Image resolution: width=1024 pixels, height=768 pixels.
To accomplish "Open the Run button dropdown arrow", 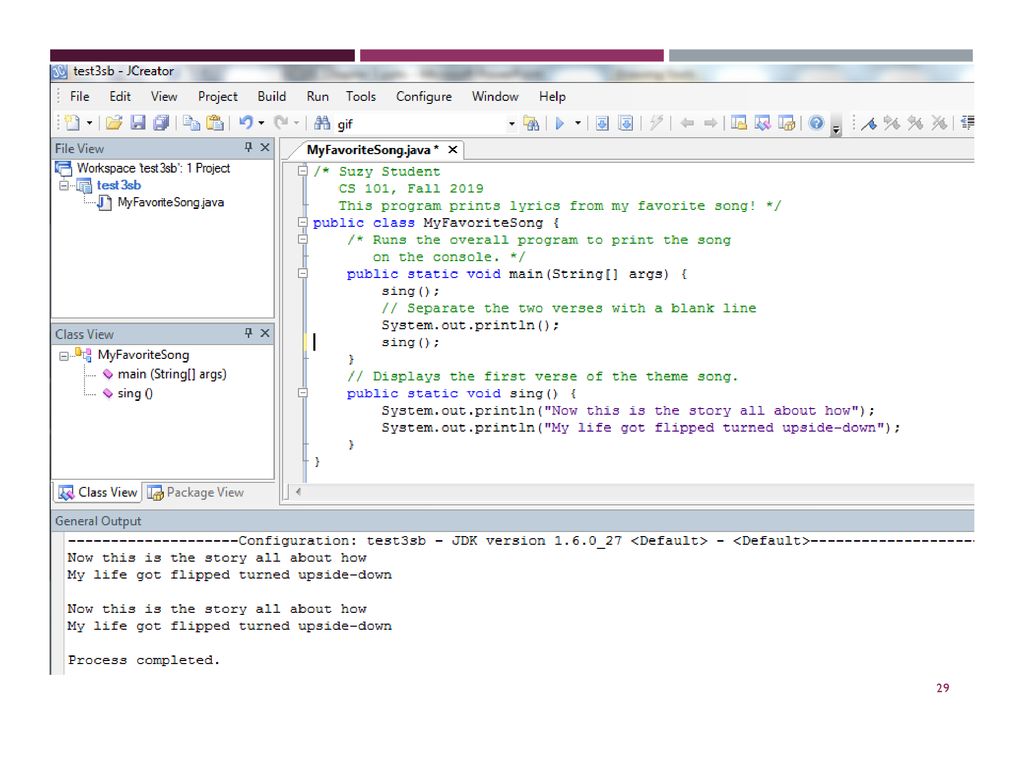I will 578,123.
